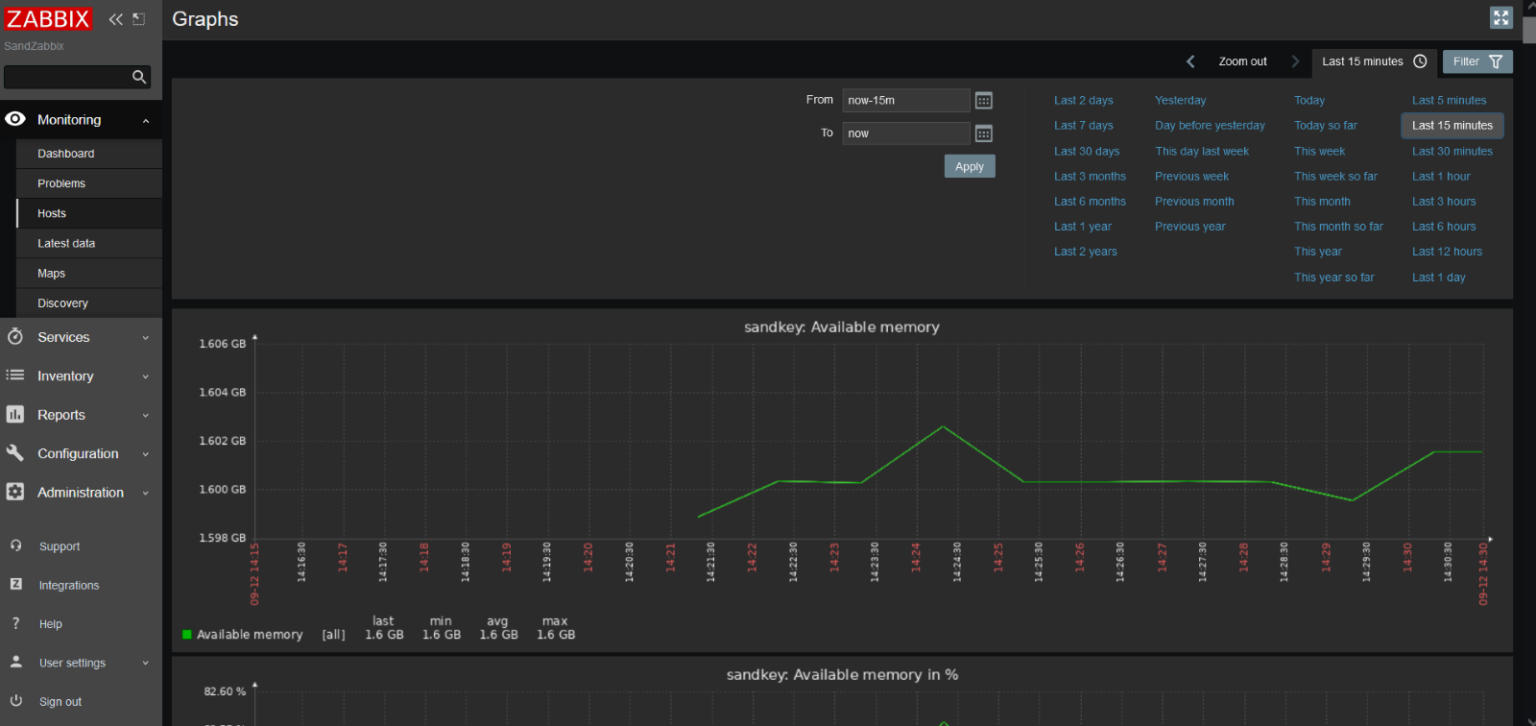Switch to the Filter tab

(x=1477, y=62)
